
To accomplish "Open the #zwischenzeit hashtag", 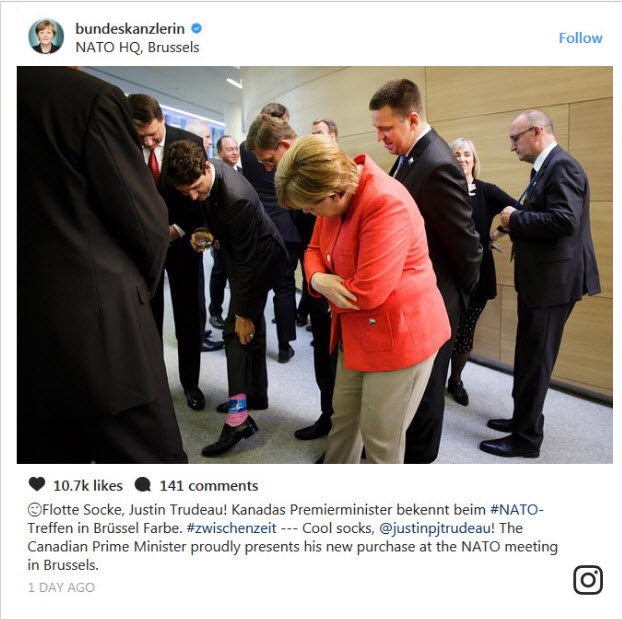I will pos(232,528).
